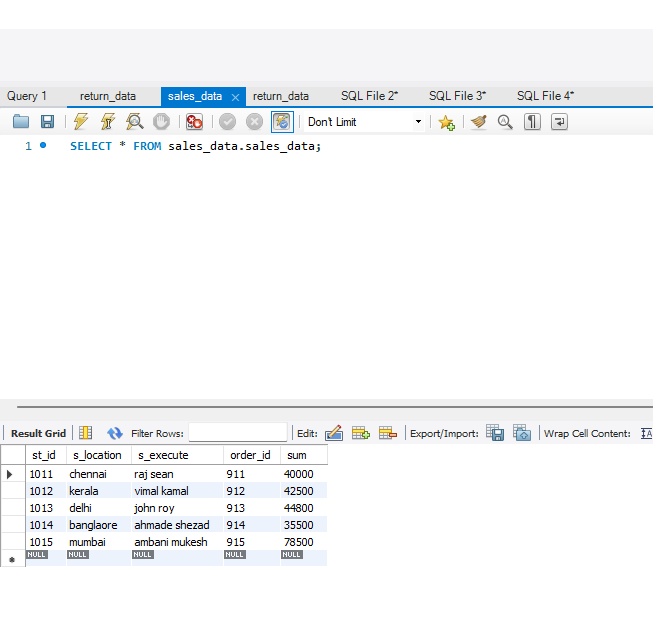Screen dimensions: 653x640
Task: Select sum value 40000
Action: (304, 474)
